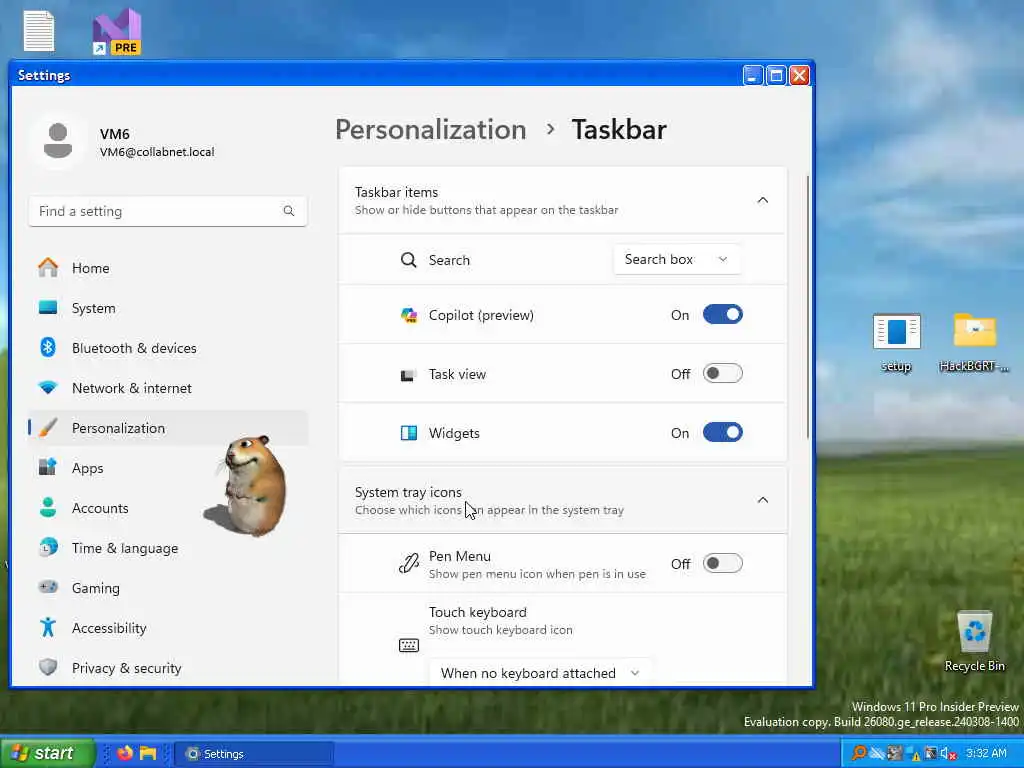1024x768 pixels.
Task: Click the VM6 user name
Action: click(114, 134)
